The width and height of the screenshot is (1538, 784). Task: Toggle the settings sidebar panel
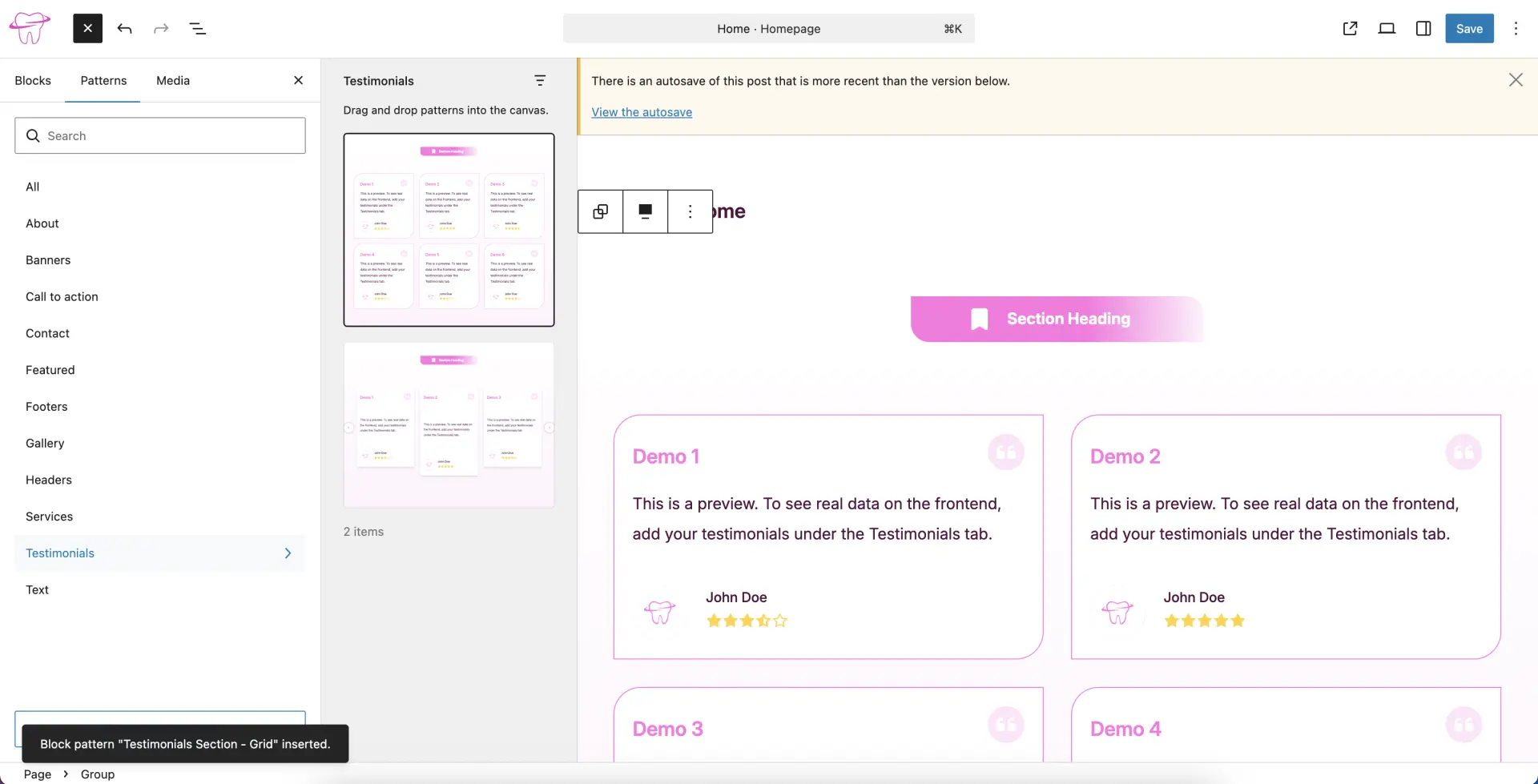click(1423, 29)
